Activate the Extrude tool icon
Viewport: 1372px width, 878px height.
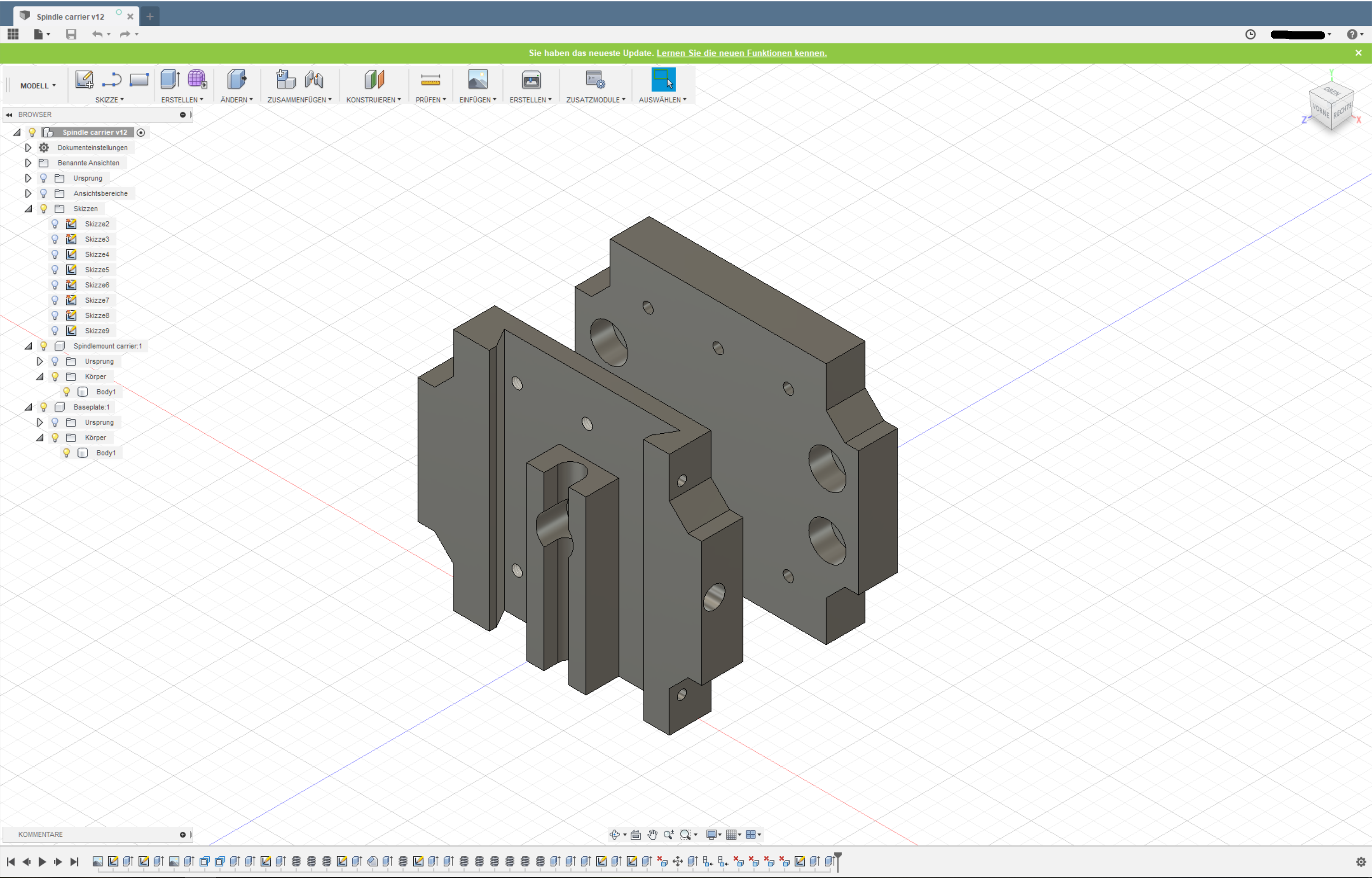pyautogui.click(x=170, y=79)
